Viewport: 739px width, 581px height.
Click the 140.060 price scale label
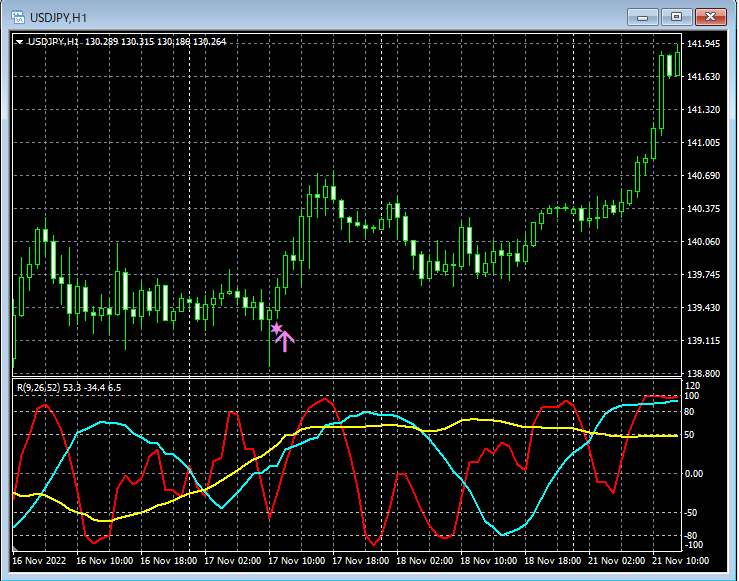point(704,241)
